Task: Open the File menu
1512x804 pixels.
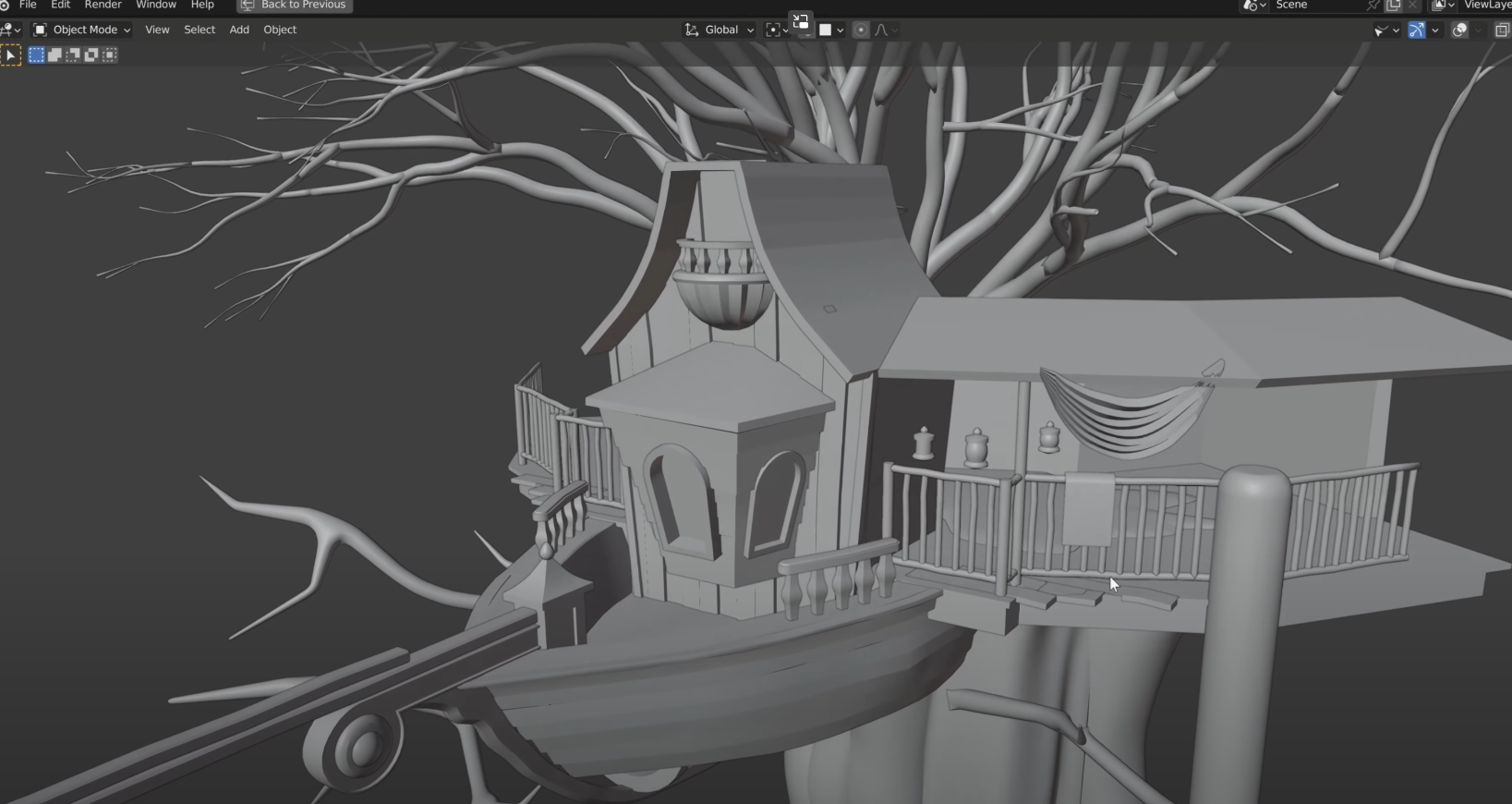Action: point(28,6)
